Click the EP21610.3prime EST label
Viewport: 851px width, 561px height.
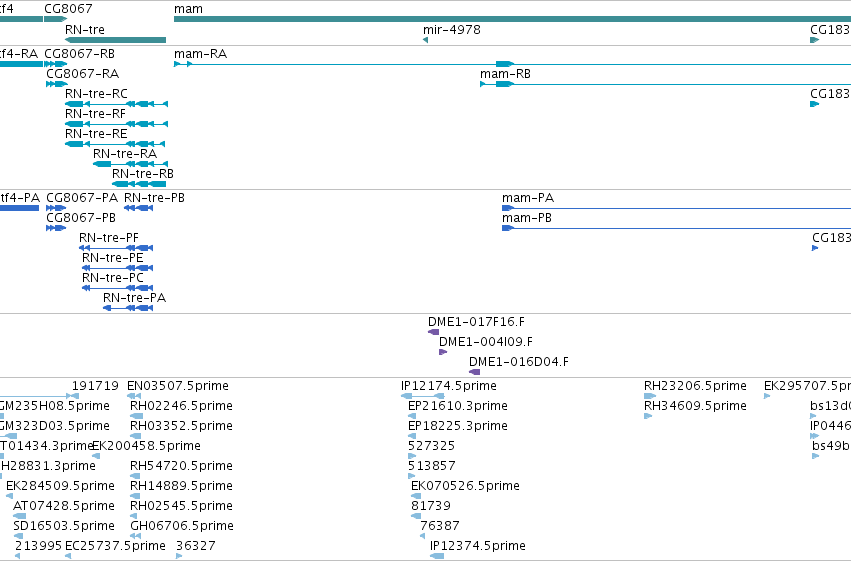tap(458, 406)
